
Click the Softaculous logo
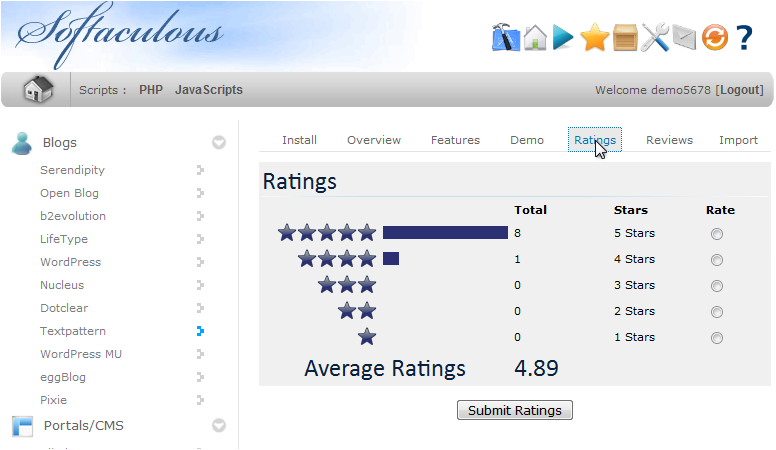pos(120,35)
